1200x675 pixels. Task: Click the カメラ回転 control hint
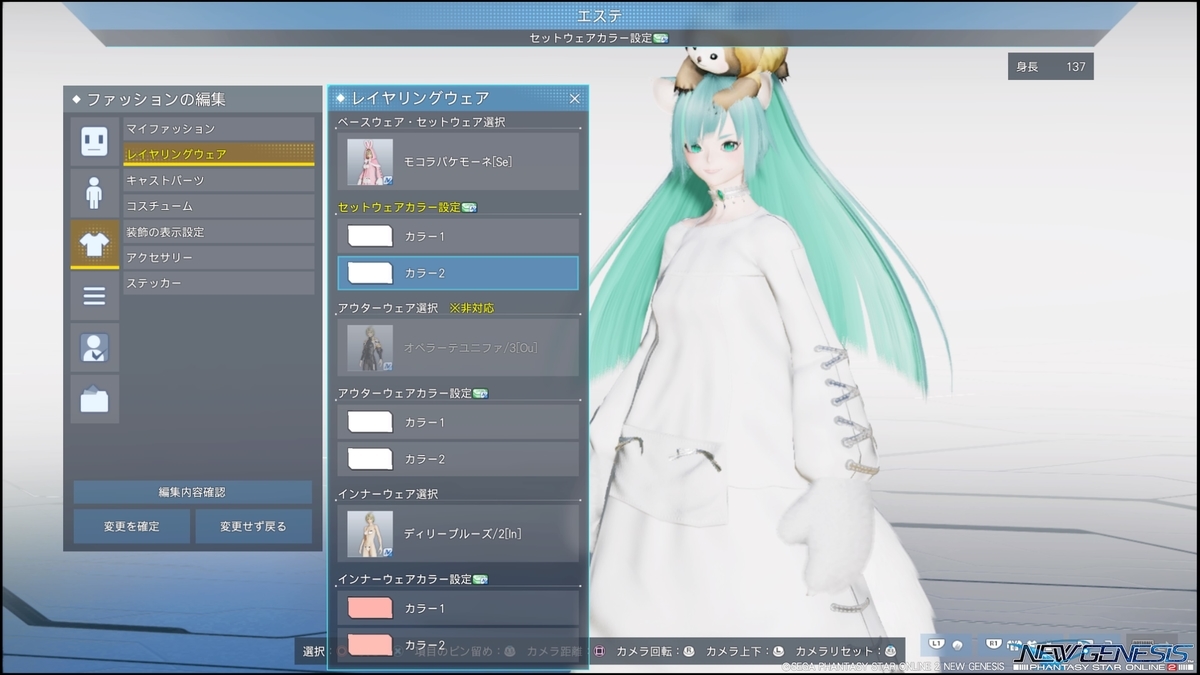tap(655, 651)
